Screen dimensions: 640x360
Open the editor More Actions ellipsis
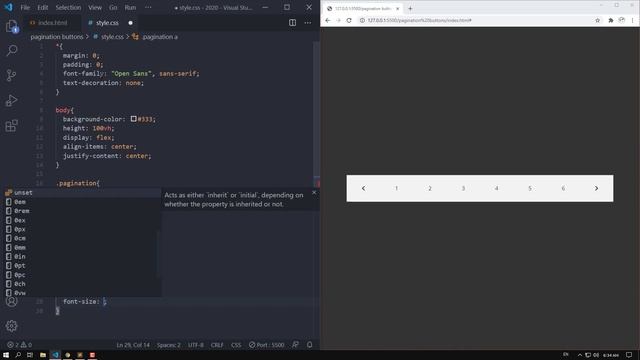(308, 23)
